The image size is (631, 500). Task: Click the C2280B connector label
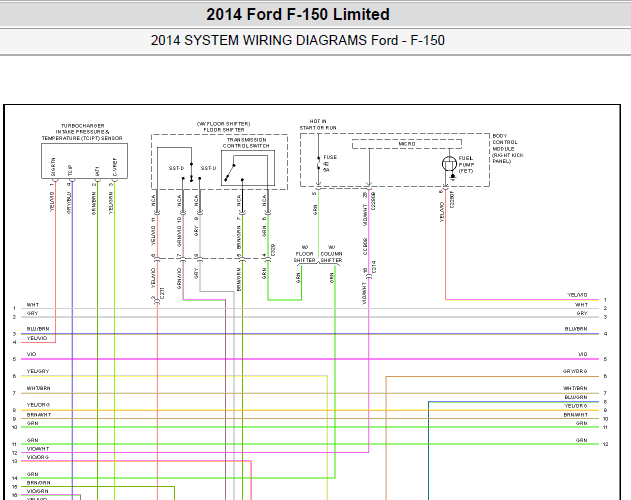373,201
